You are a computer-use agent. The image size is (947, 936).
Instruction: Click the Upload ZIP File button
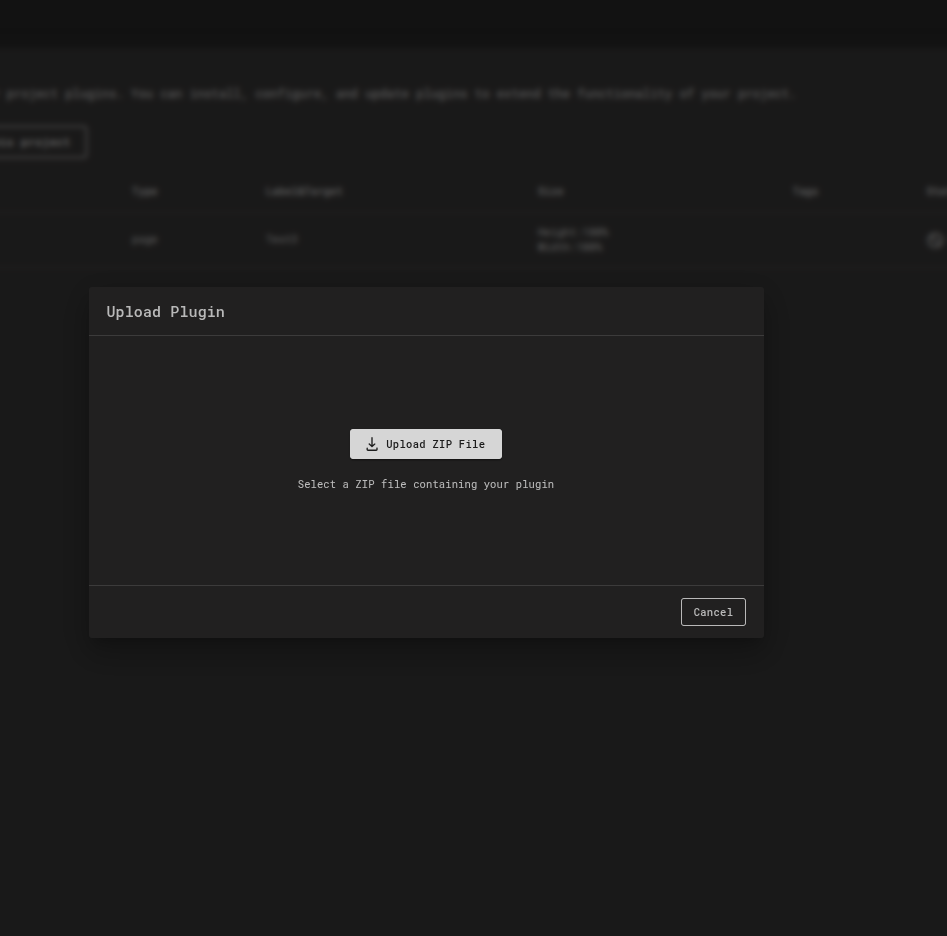pos(425,443)
